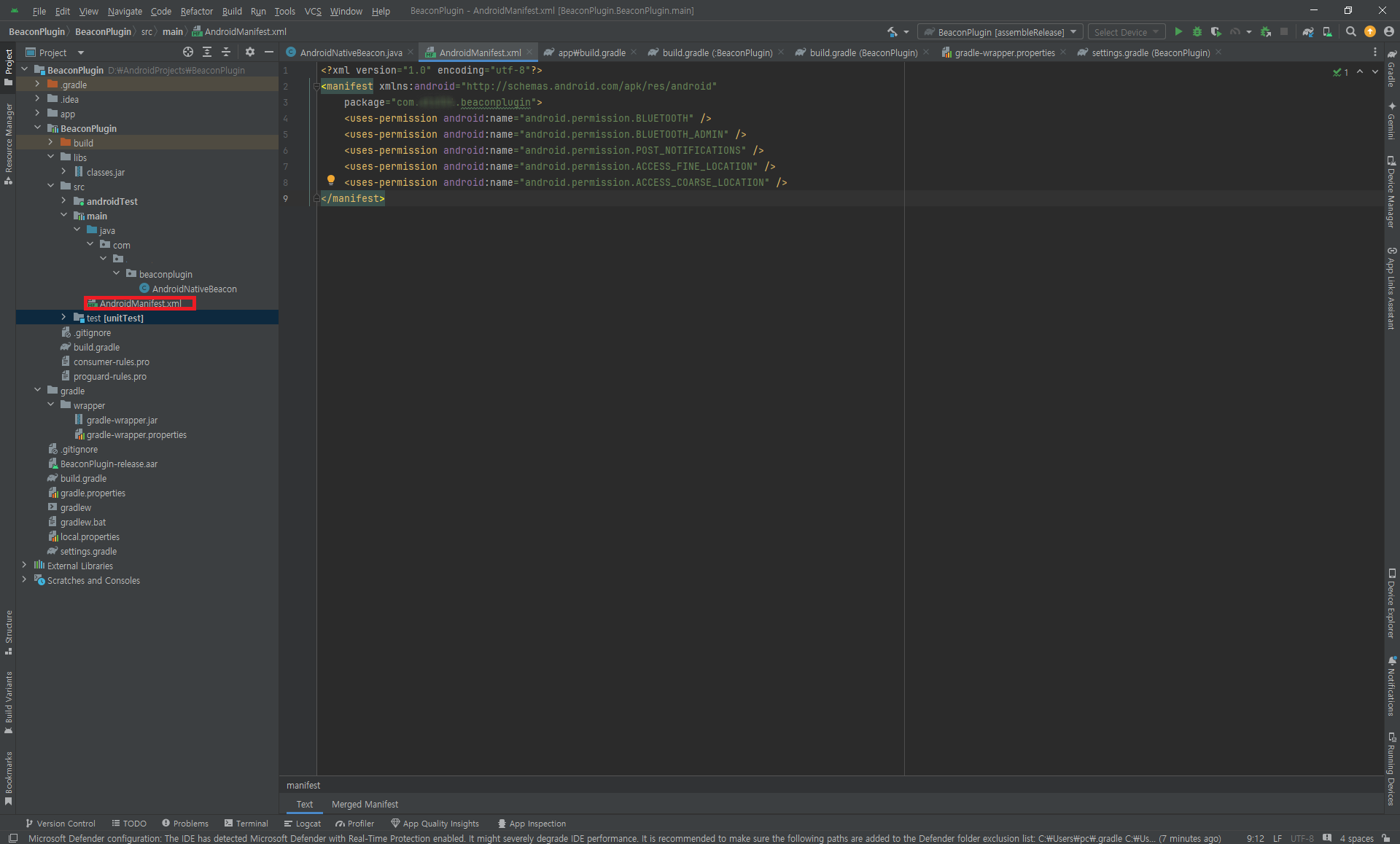Collapse the gradle wrapper folder
Image resolution: width=1400 pixels, height=844 pixels.
coord(51,405)
